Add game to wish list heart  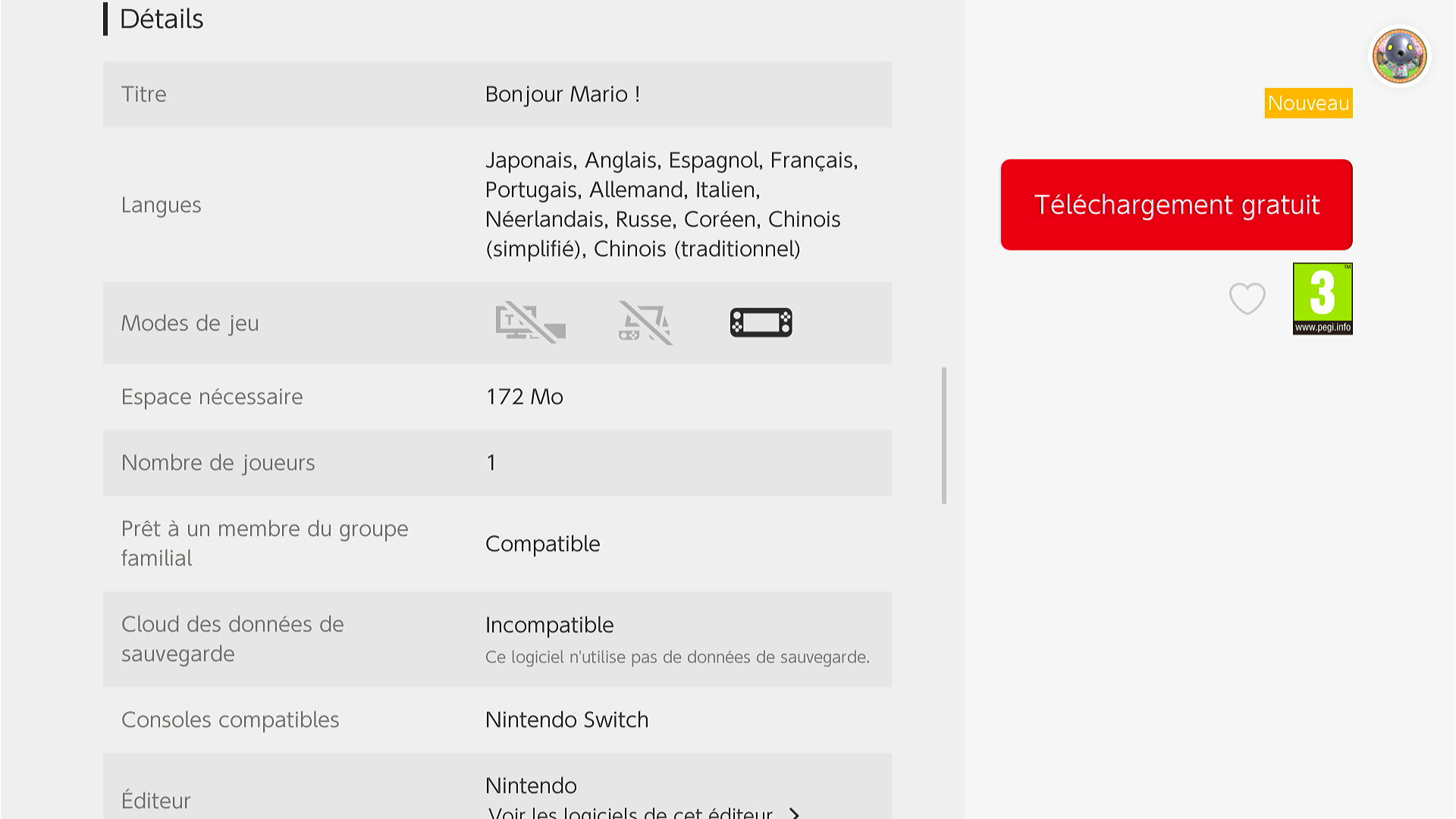click(1247, 299)
